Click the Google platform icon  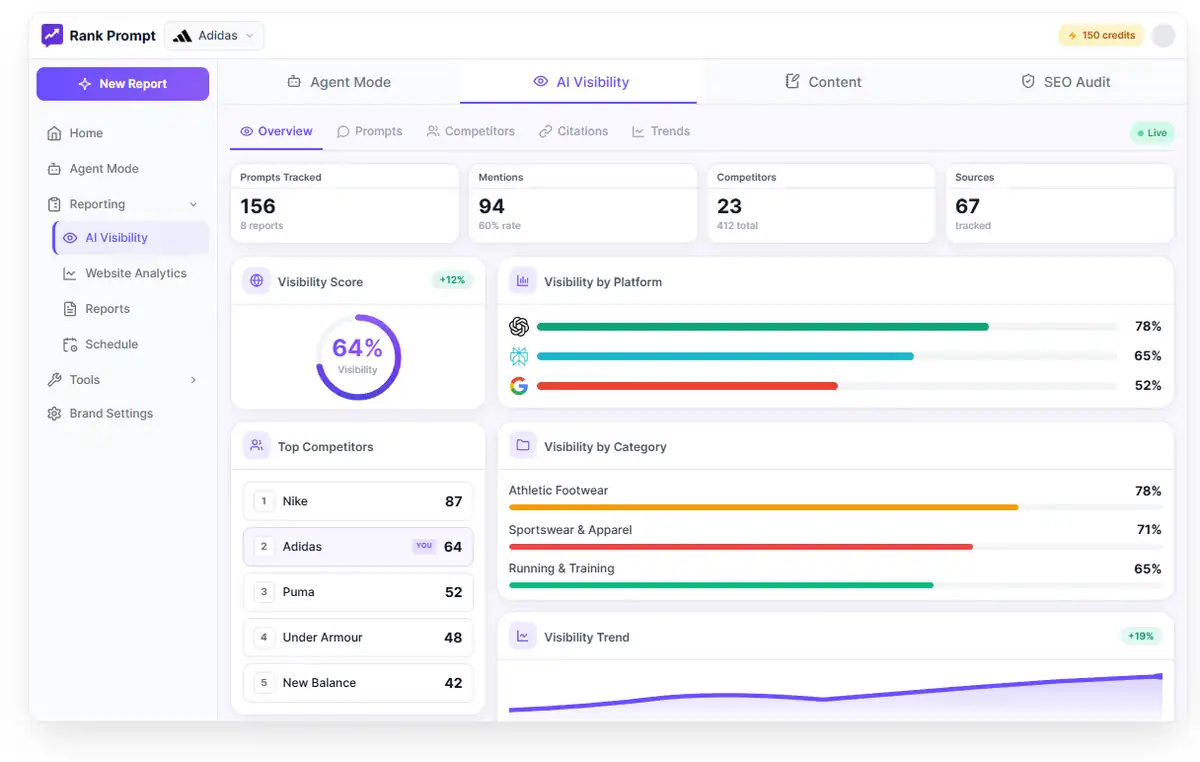518,386
